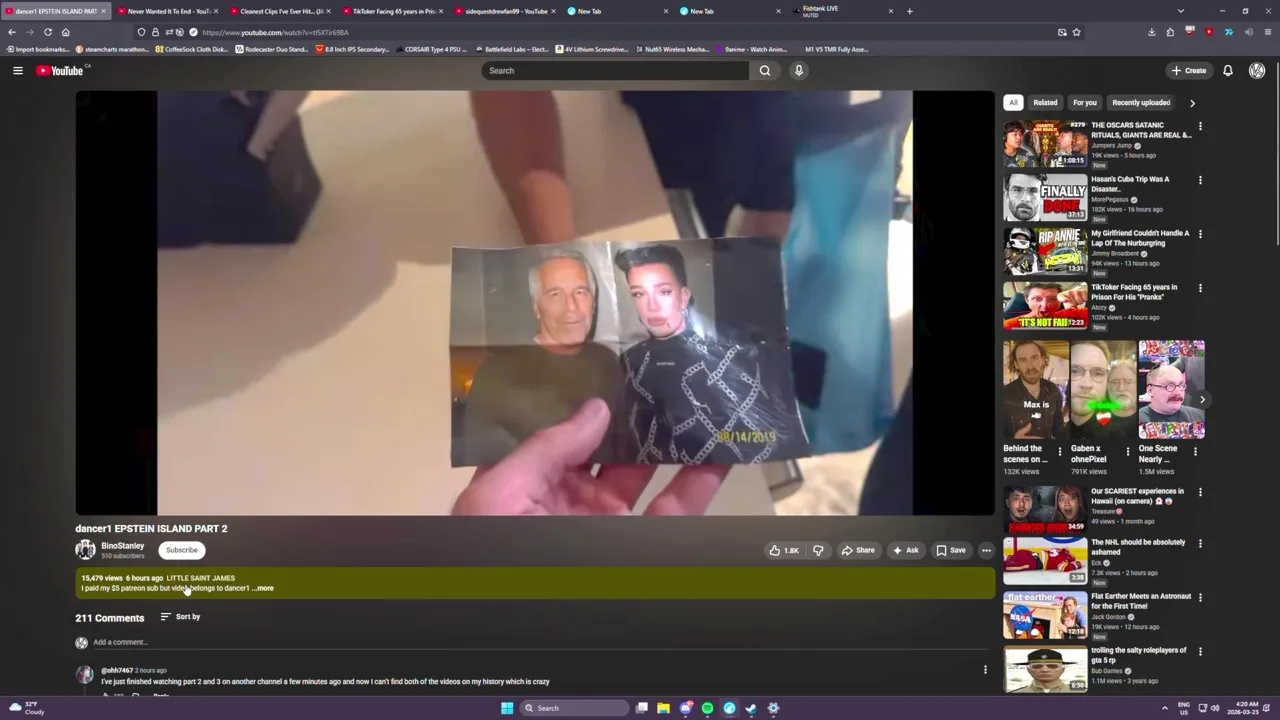Open trolling the salty roleplayers thumbnail
This screenshot has height=720, width=1280.
coord(1045,668)
